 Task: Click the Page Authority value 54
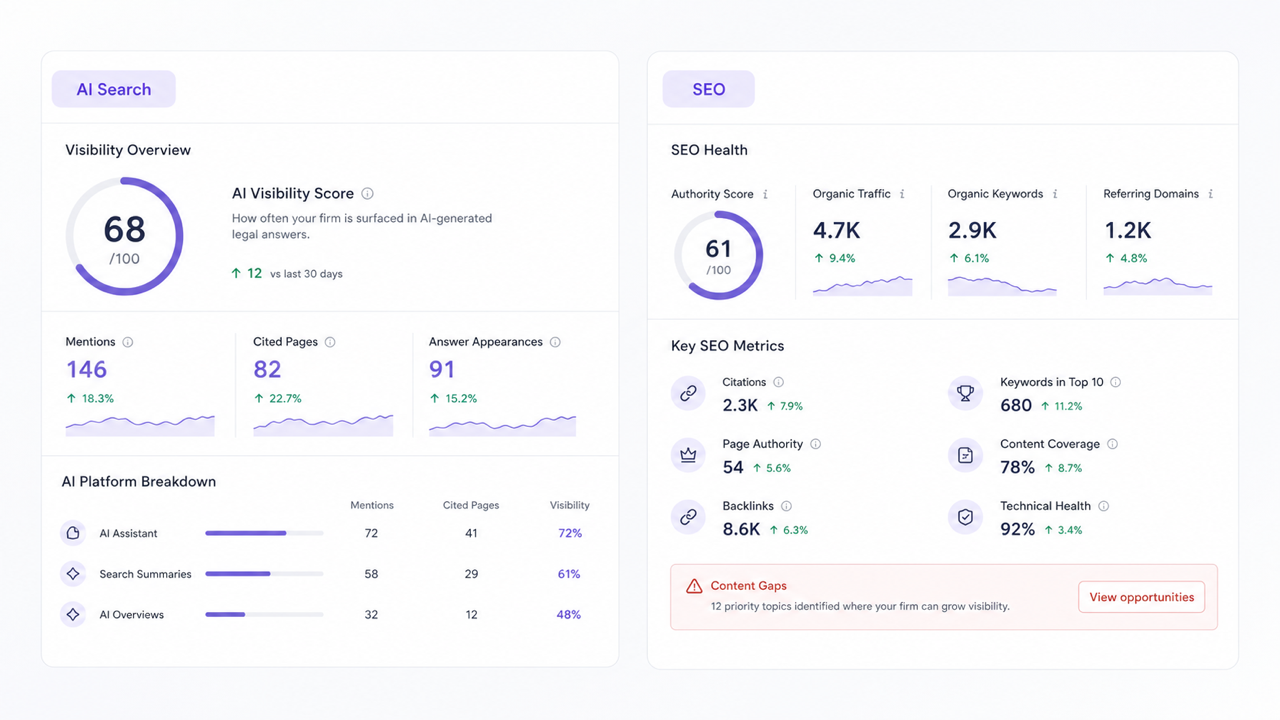733,467
